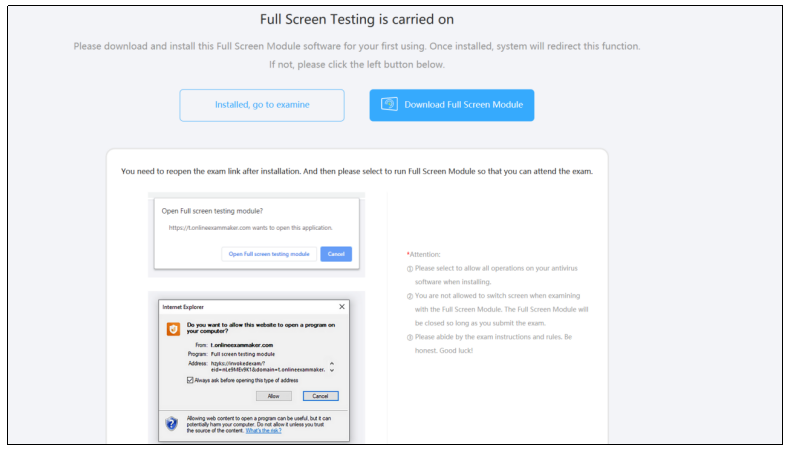Click the address scroll up arrow
The image size is (791, 449).
point(332,363)
